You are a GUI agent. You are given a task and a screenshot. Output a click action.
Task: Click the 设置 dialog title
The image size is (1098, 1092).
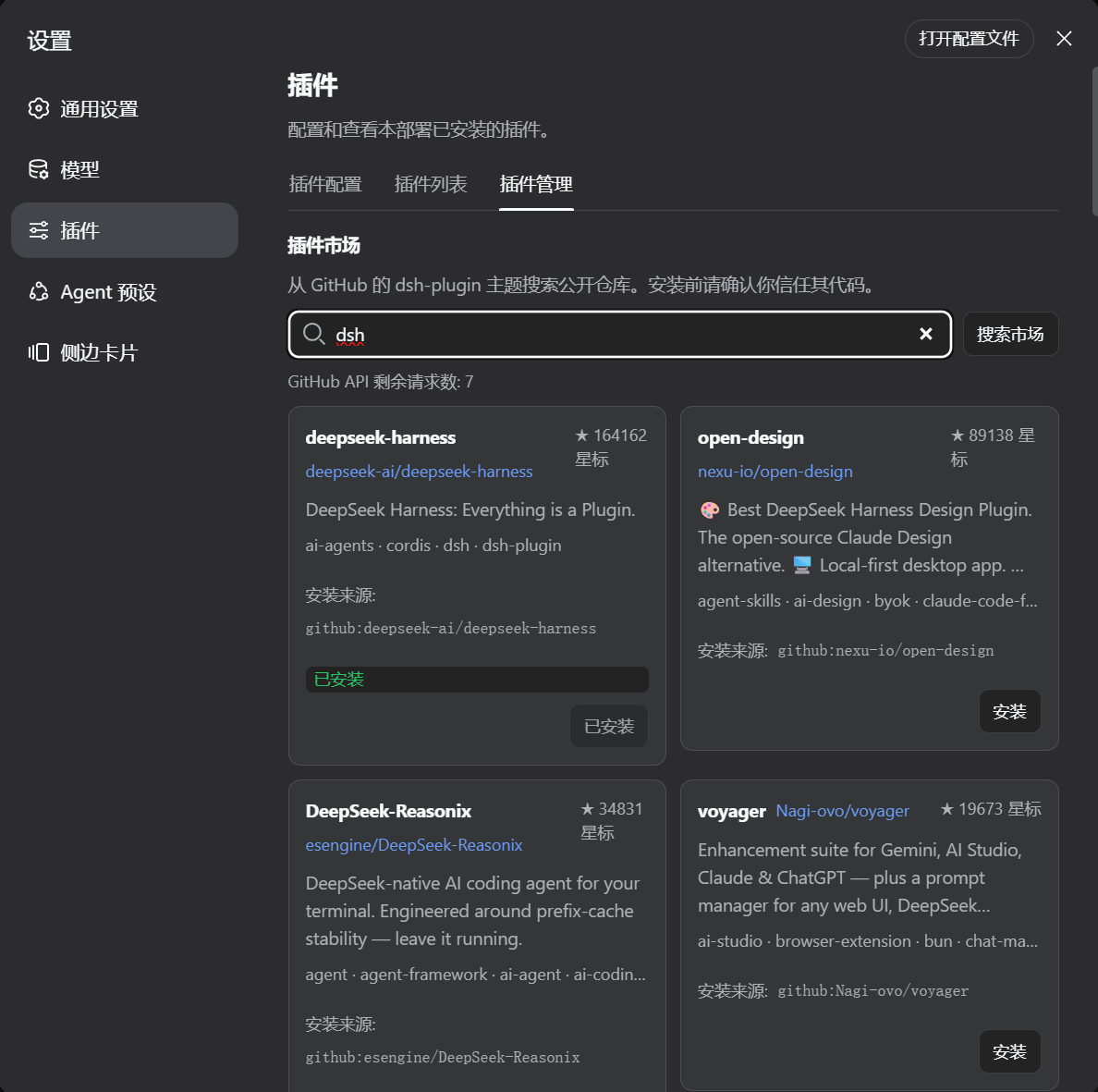click(50, 41)
